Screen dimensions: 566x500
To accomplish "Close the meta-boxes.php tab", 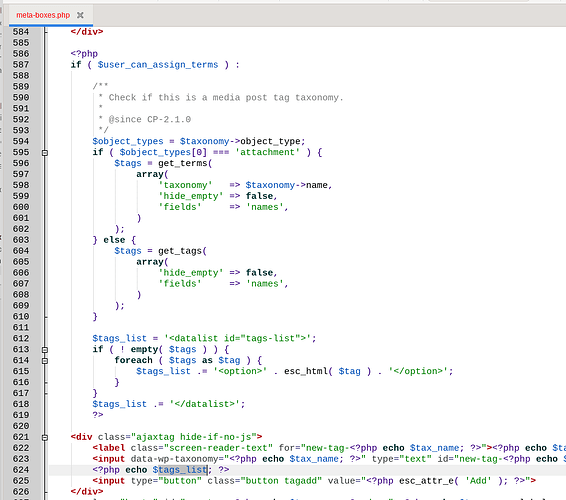I will coord(80,15).
